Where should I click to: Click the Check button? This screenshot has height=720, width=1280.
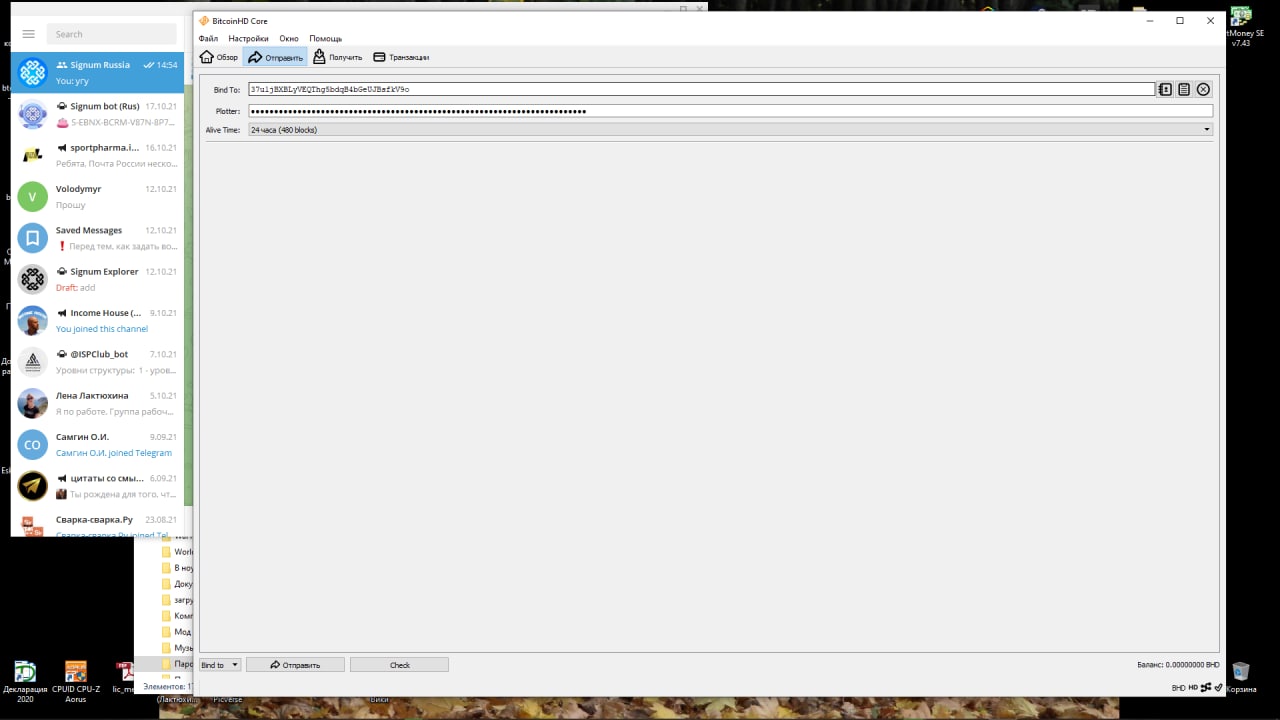point(399,665)
